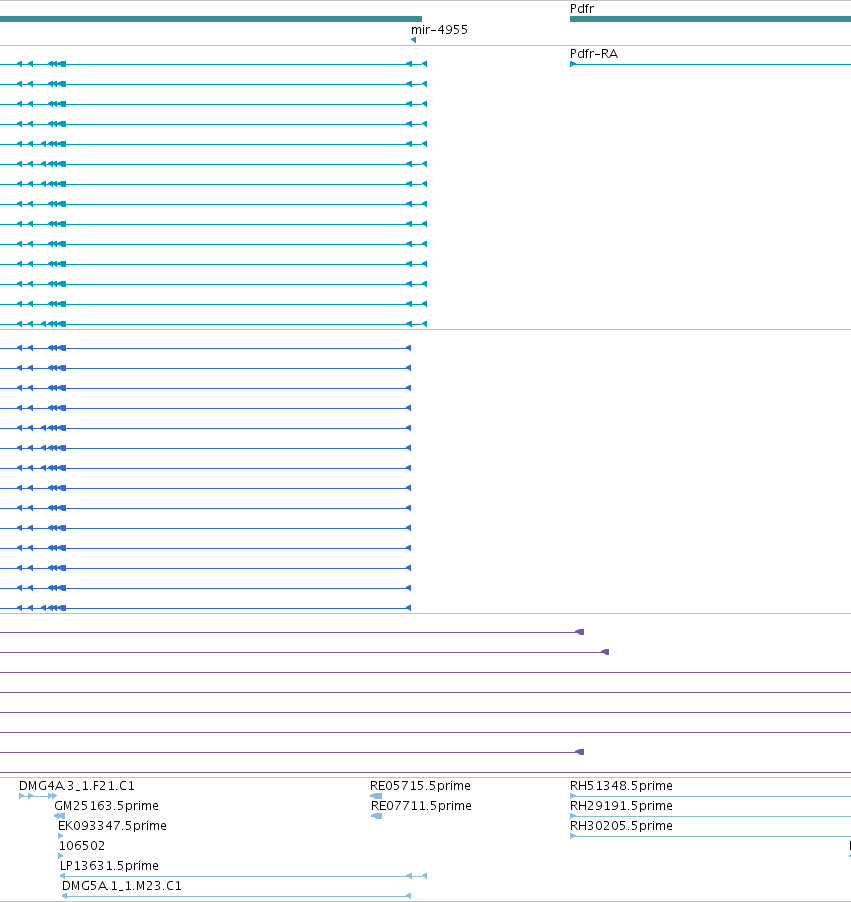Click the Pdfr gene span bar
The width and height of the screenshot is (851, 902).
(710, 19)
